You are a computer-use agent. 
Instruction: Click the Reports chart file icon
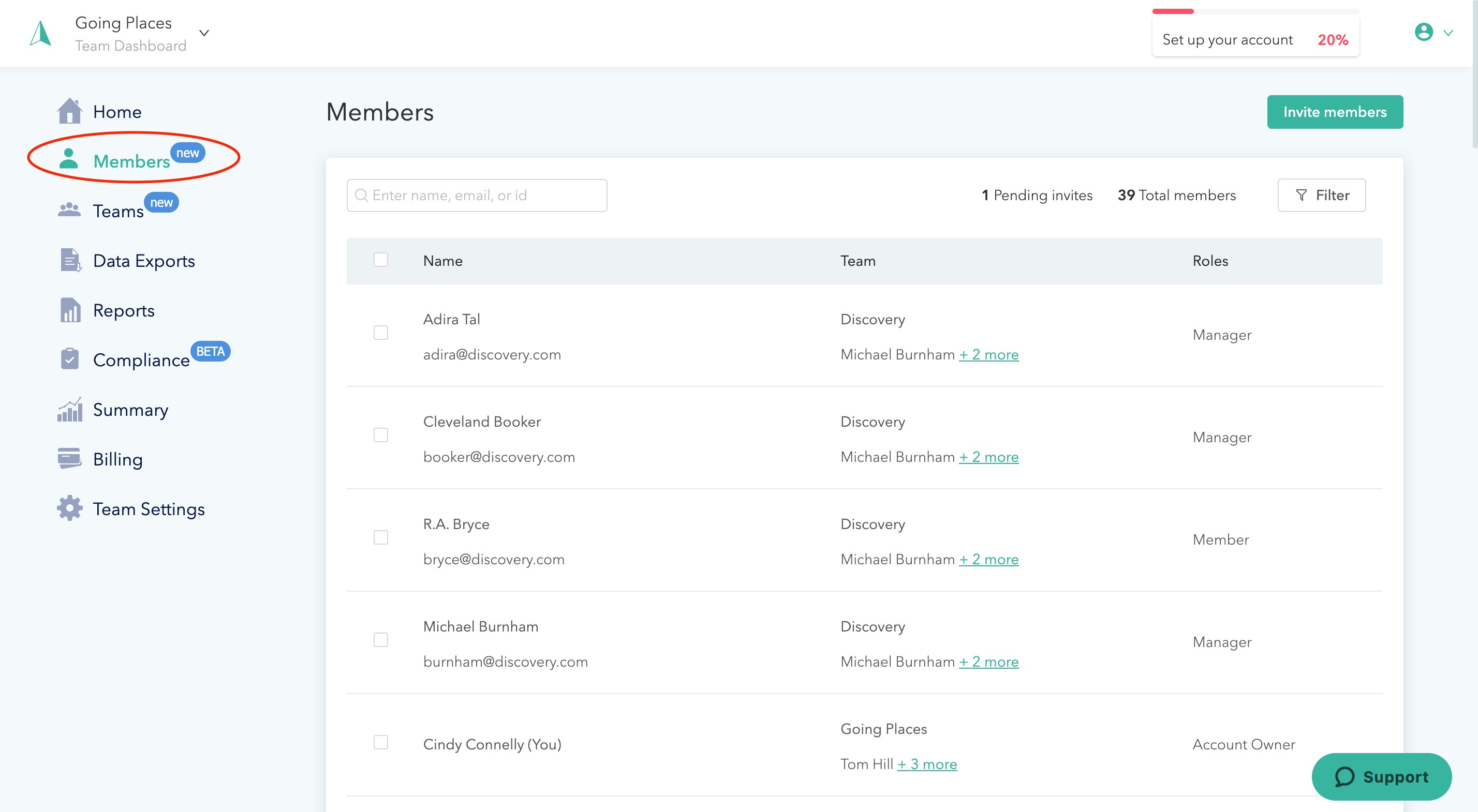pos(70,310)
